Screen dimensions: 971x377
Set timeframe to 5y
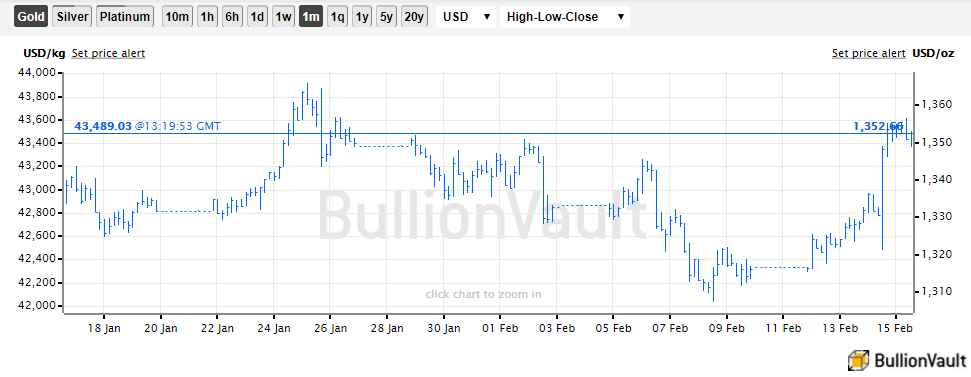click(386, 17)
